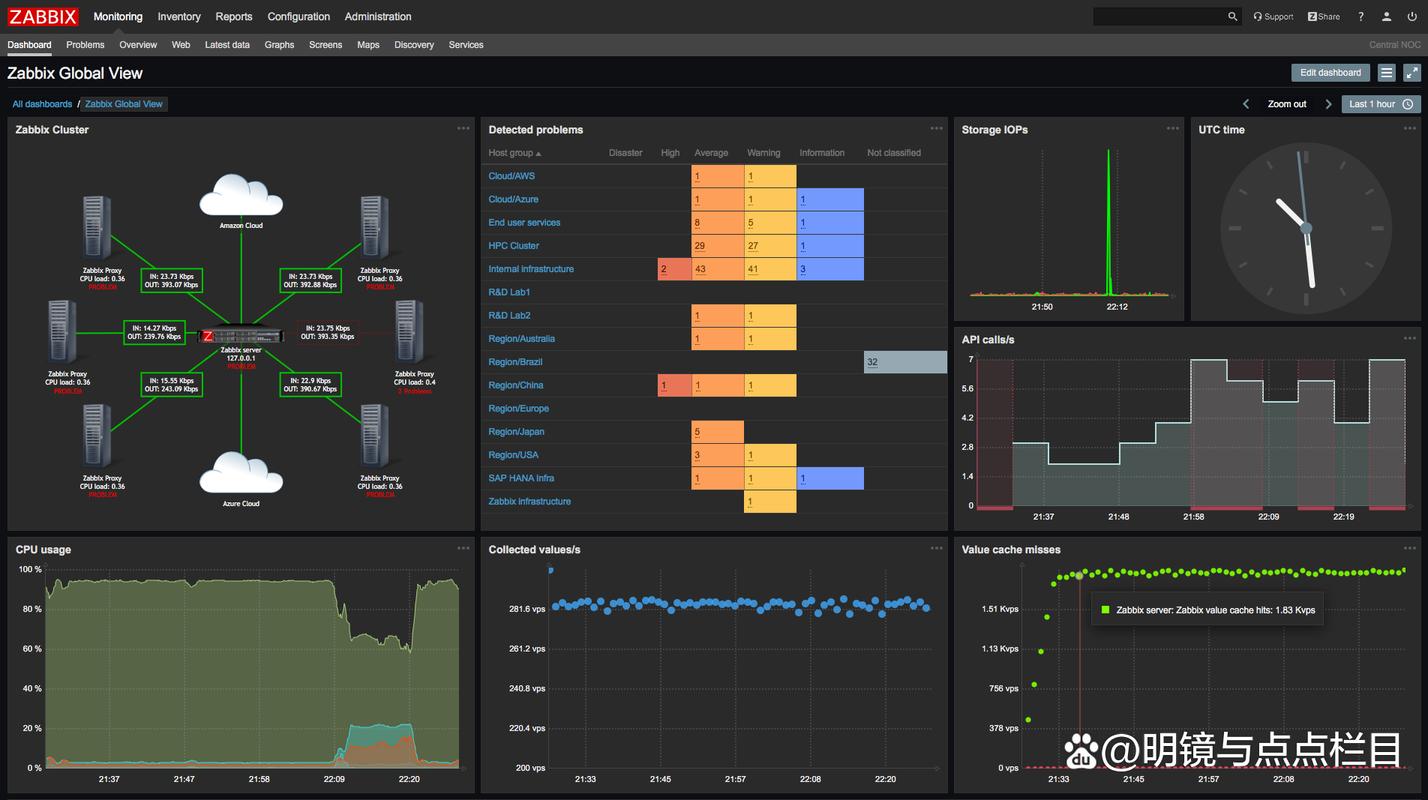The width and height of the screenshot is (1428, 800).
Task: Open the Monitoring menu
Action: (x=118, y=17)
